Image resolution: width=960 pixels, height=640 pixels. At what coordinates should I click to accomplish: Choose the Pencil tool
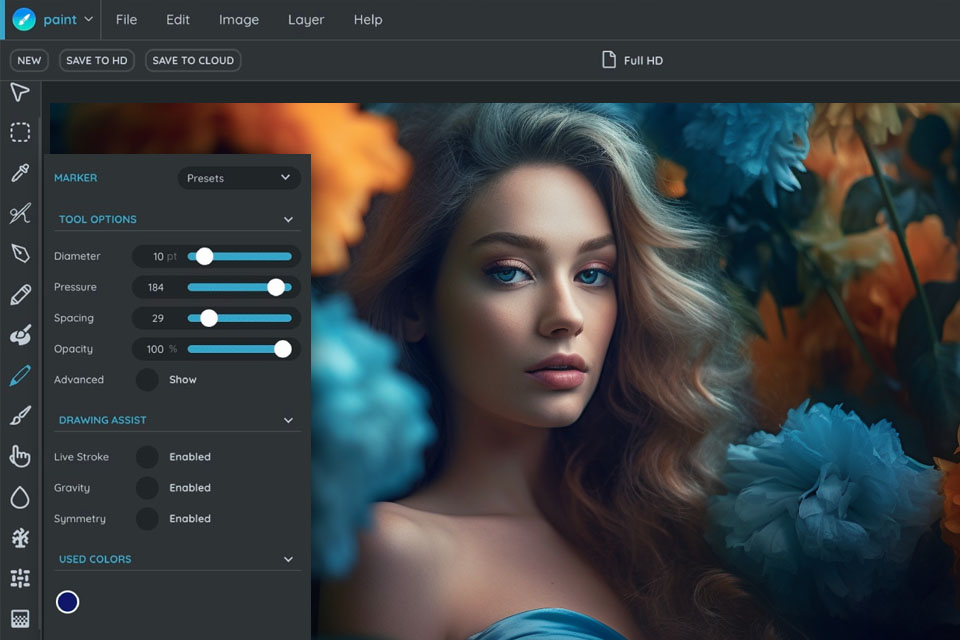(x=19, y=293)
